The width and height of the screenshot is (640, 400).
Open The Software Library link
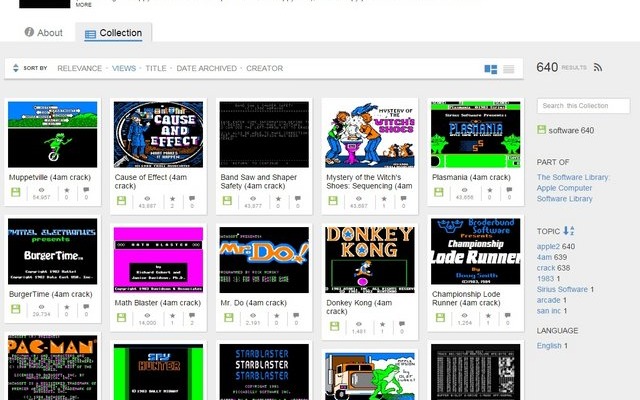tap(573, 177)
